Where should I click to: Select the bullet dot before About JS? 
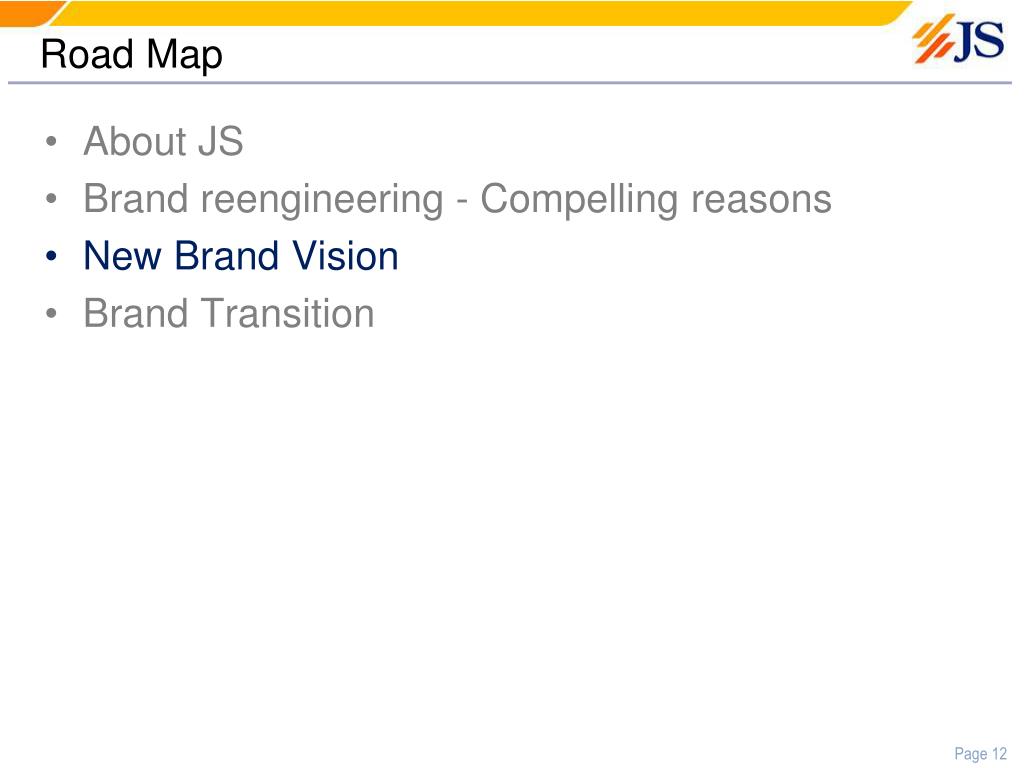pos(52,142)
